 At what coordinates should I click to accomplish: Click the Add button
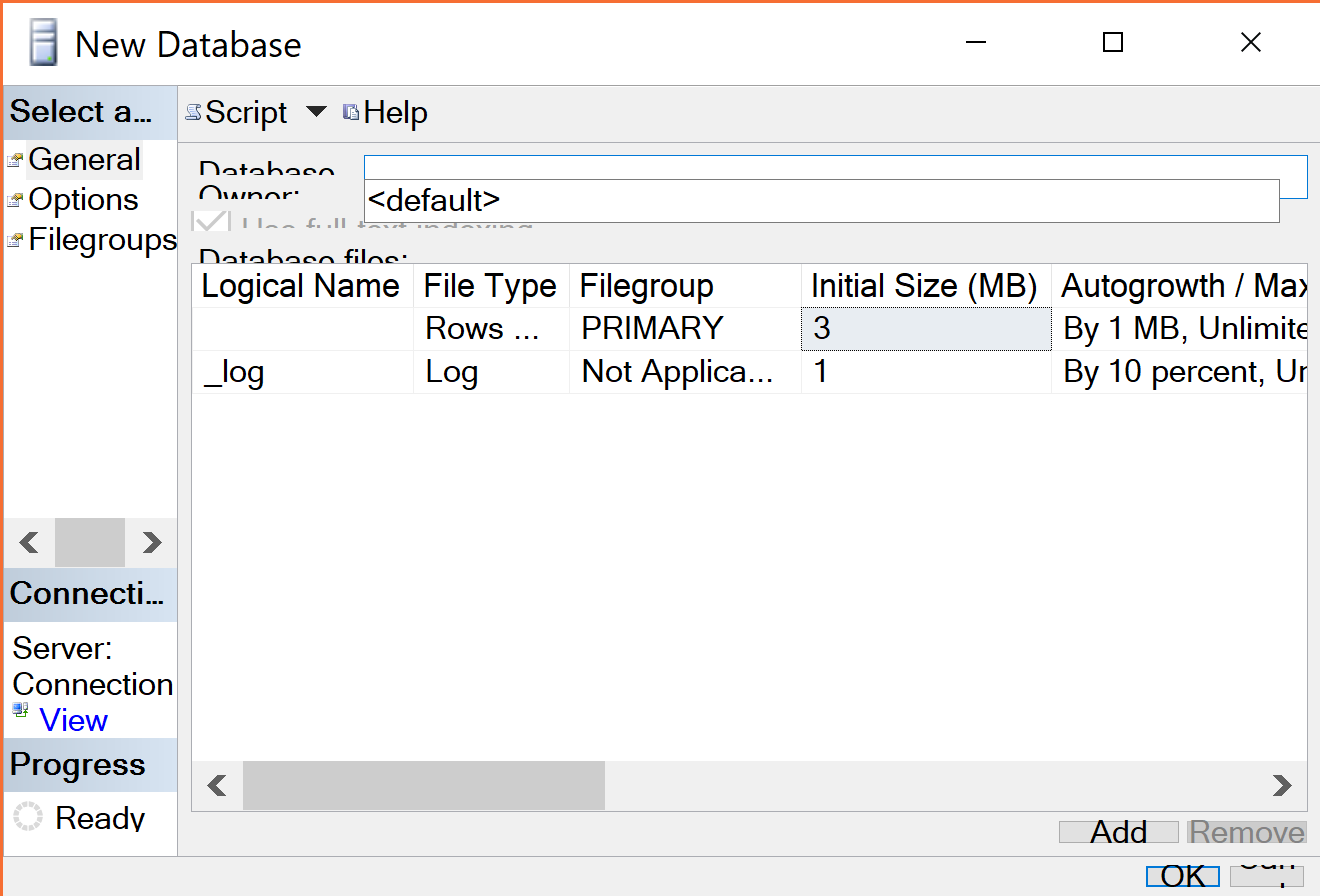coord(1118,831)
